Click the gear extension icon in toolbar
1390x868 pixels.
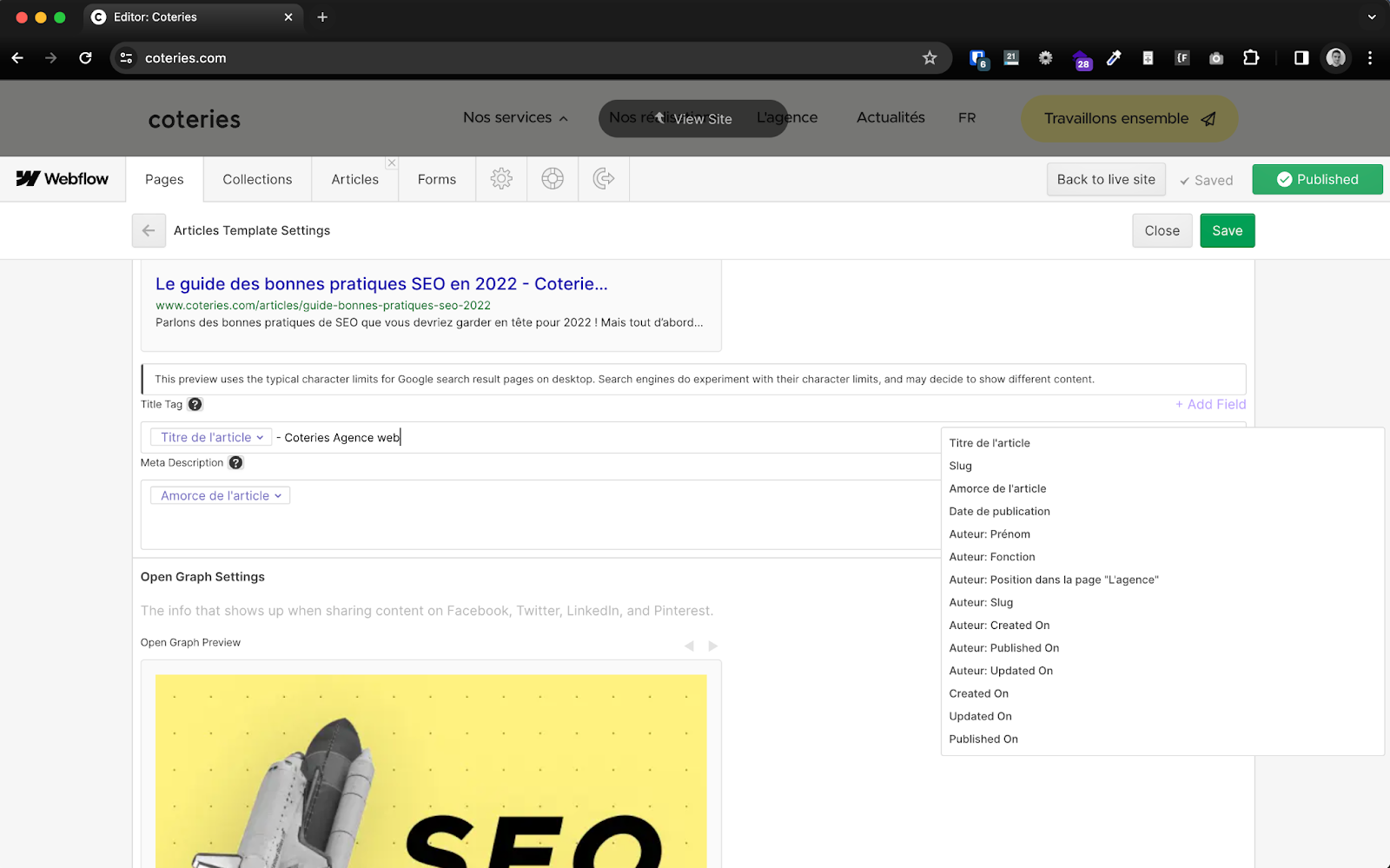coord(1045,58)
